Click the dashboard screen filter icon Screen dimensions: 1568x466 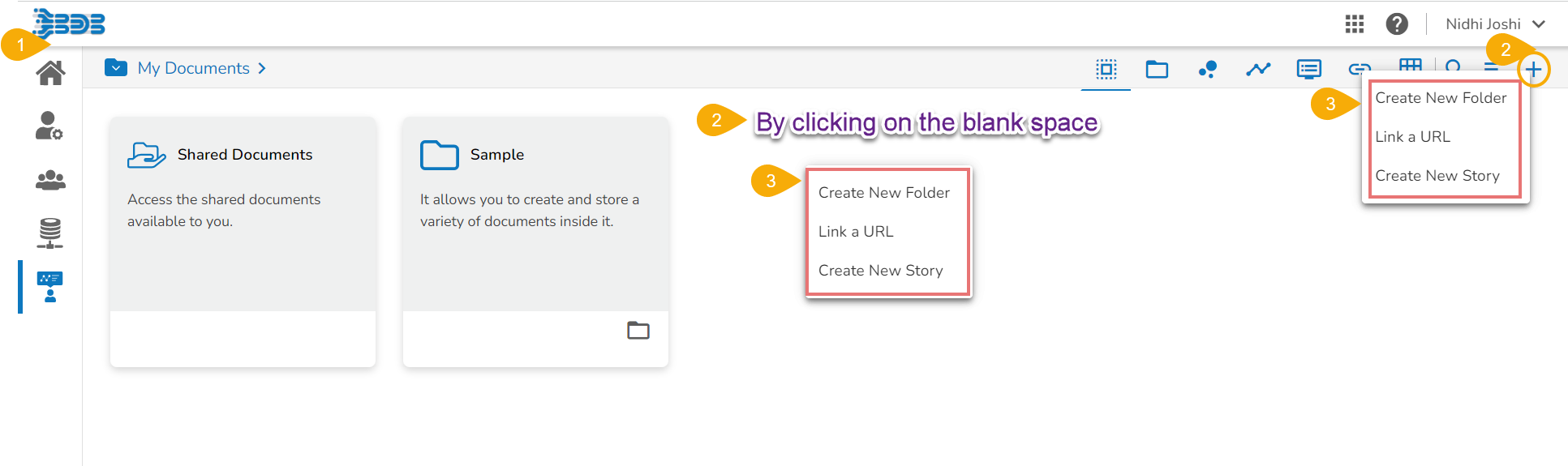click(x=1308, y=70)
